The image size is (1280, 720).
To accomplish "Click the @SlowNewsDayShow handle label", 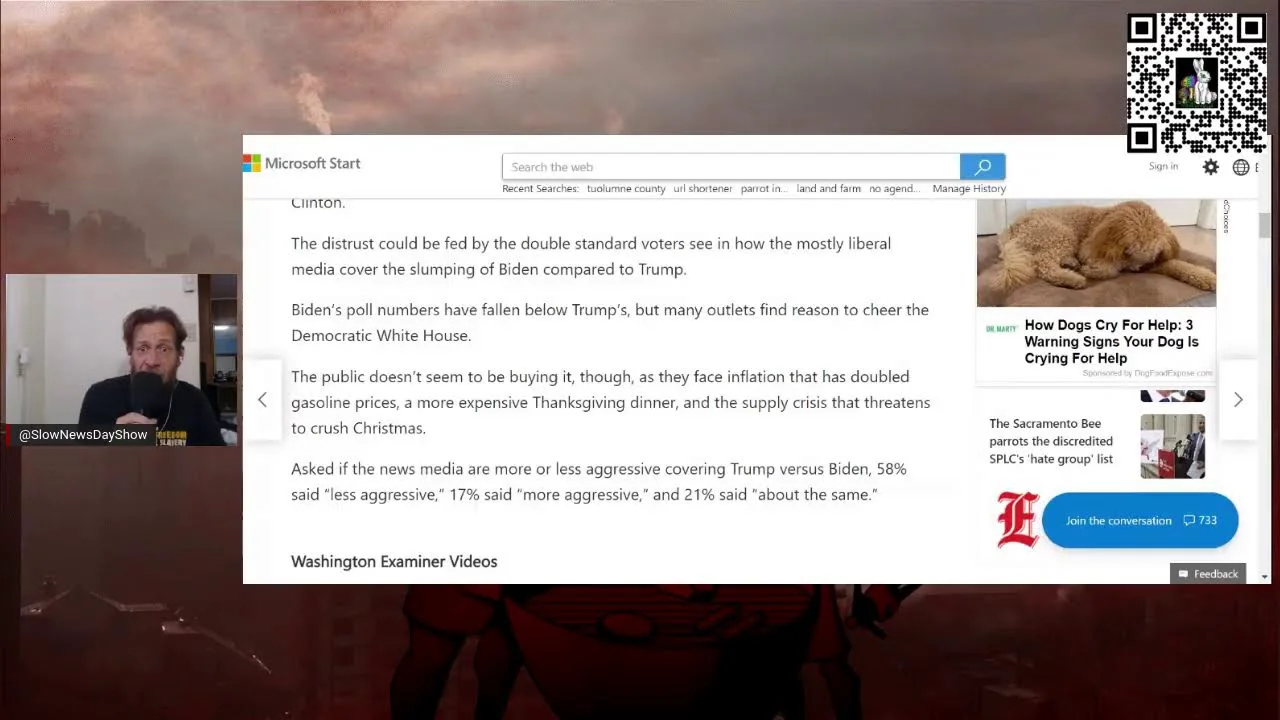I will [83, 435].
